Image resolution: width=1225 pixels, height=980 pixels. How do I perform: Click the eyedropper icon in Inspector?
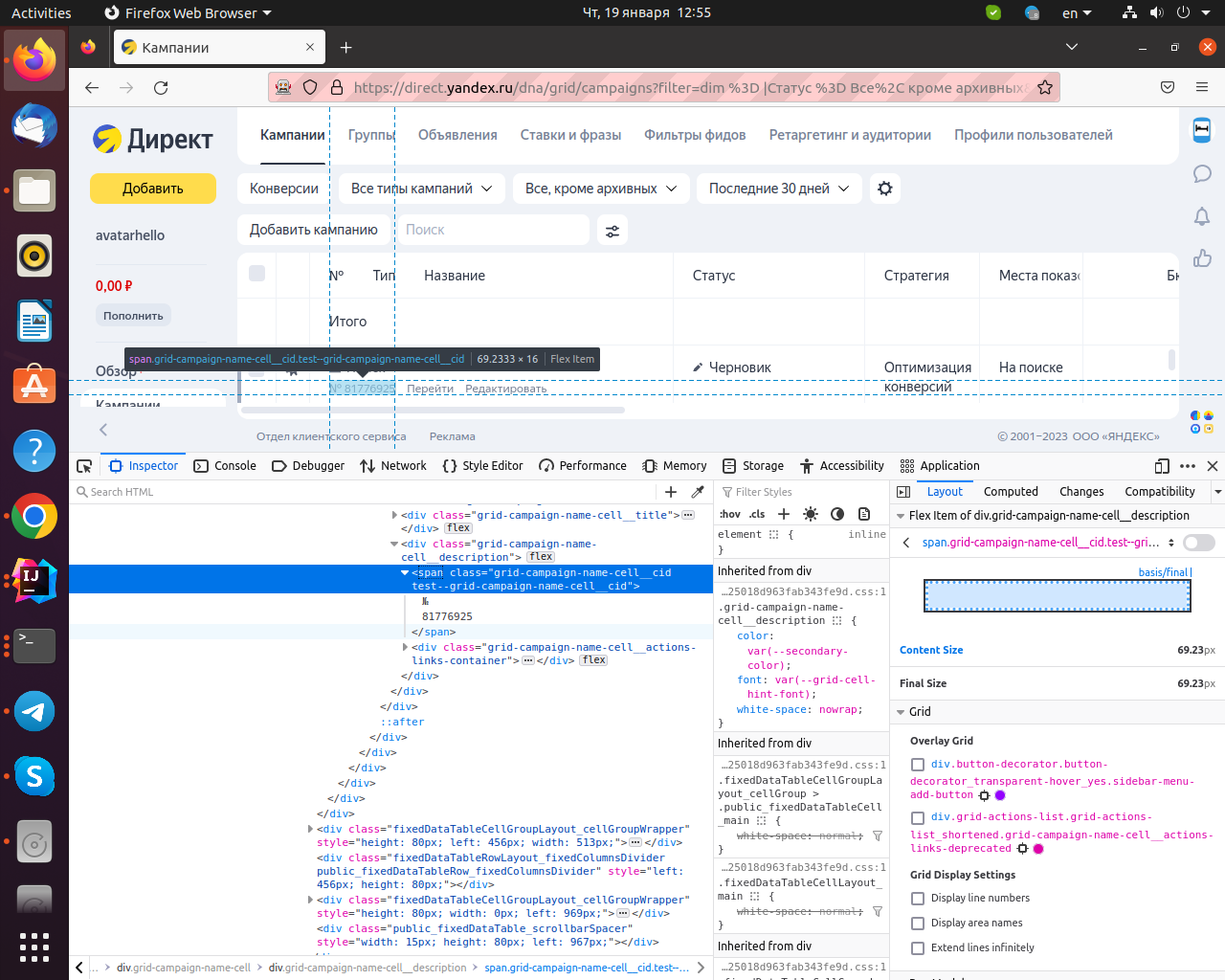(x=698, y=492)
